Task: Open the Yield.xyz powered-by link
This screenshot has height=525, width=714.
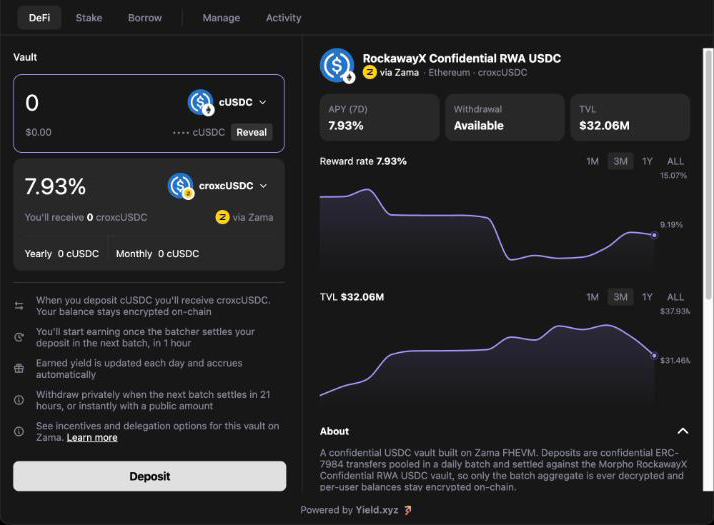Action: point(377,510)
